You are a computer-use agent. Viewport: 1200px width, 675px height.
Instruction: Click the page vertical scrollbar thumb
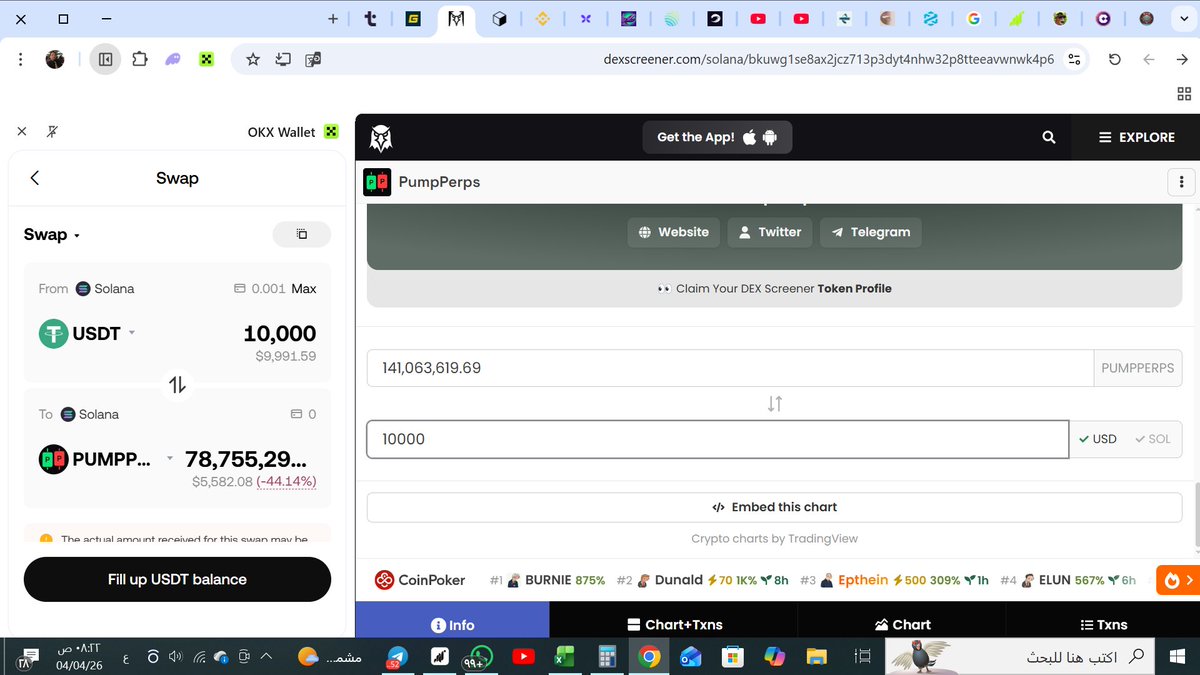tap(1196, 515)
